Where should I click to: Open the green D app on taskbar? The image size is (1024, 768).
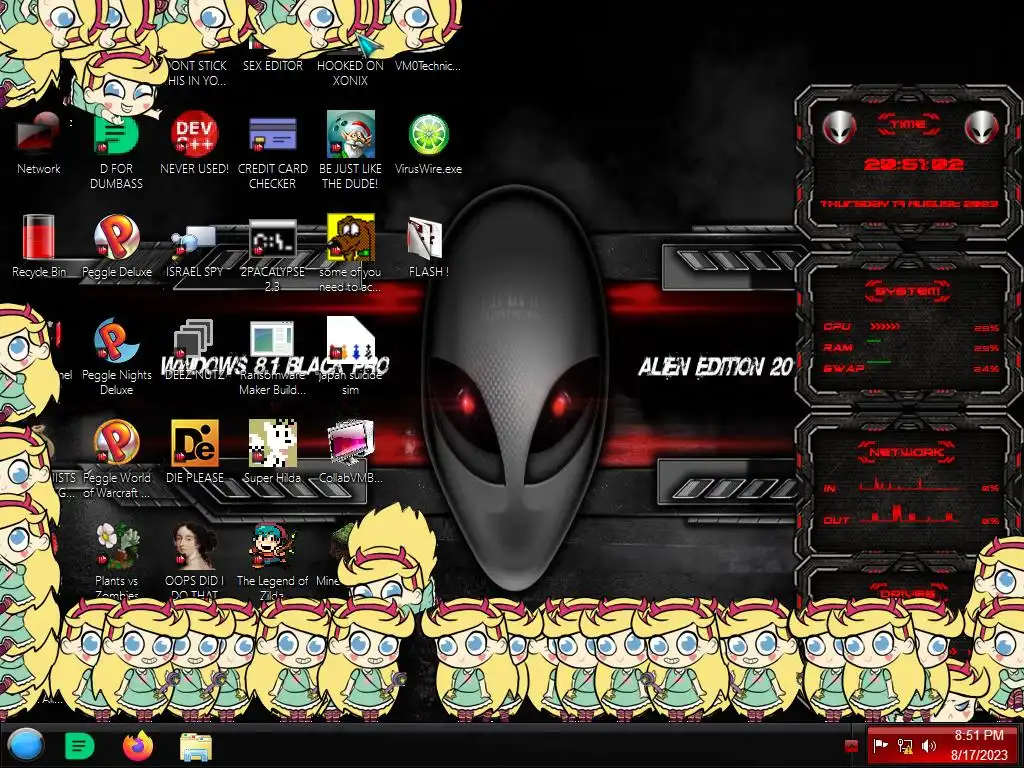point(80,746)
